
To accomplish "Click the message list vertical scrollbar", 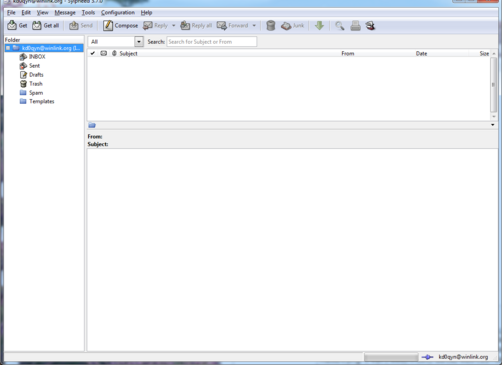I will pos(494,85).
